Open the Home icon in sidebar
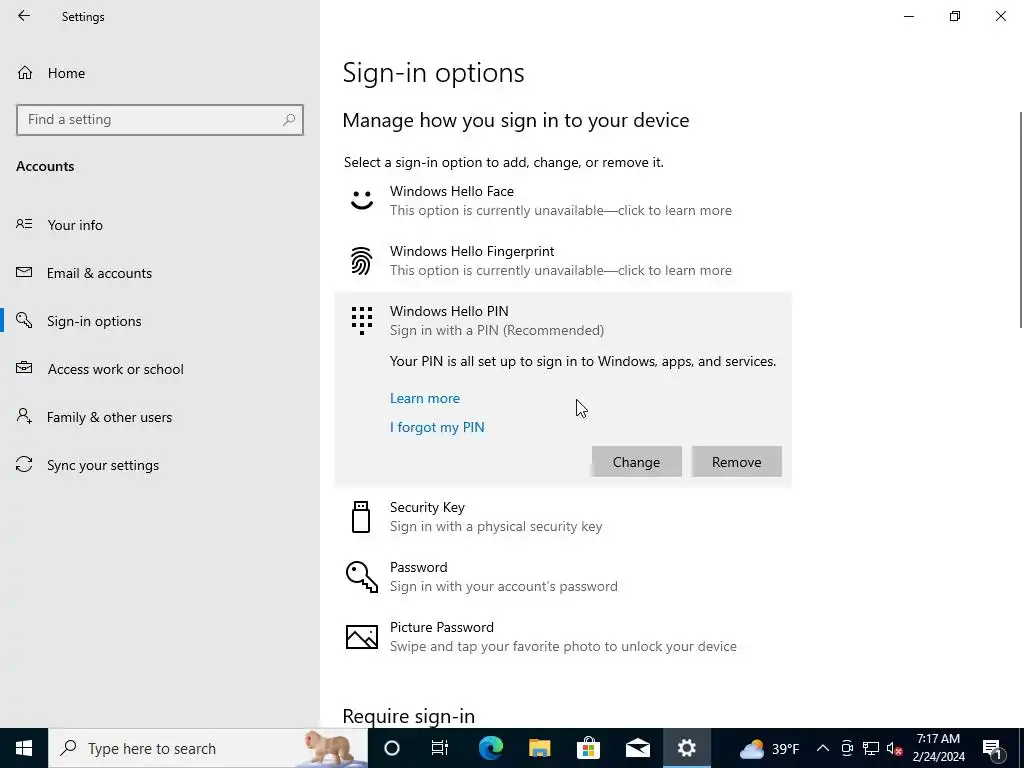Screen dimensions: 1024x768 pyautogui.click(x=25, y=72)
